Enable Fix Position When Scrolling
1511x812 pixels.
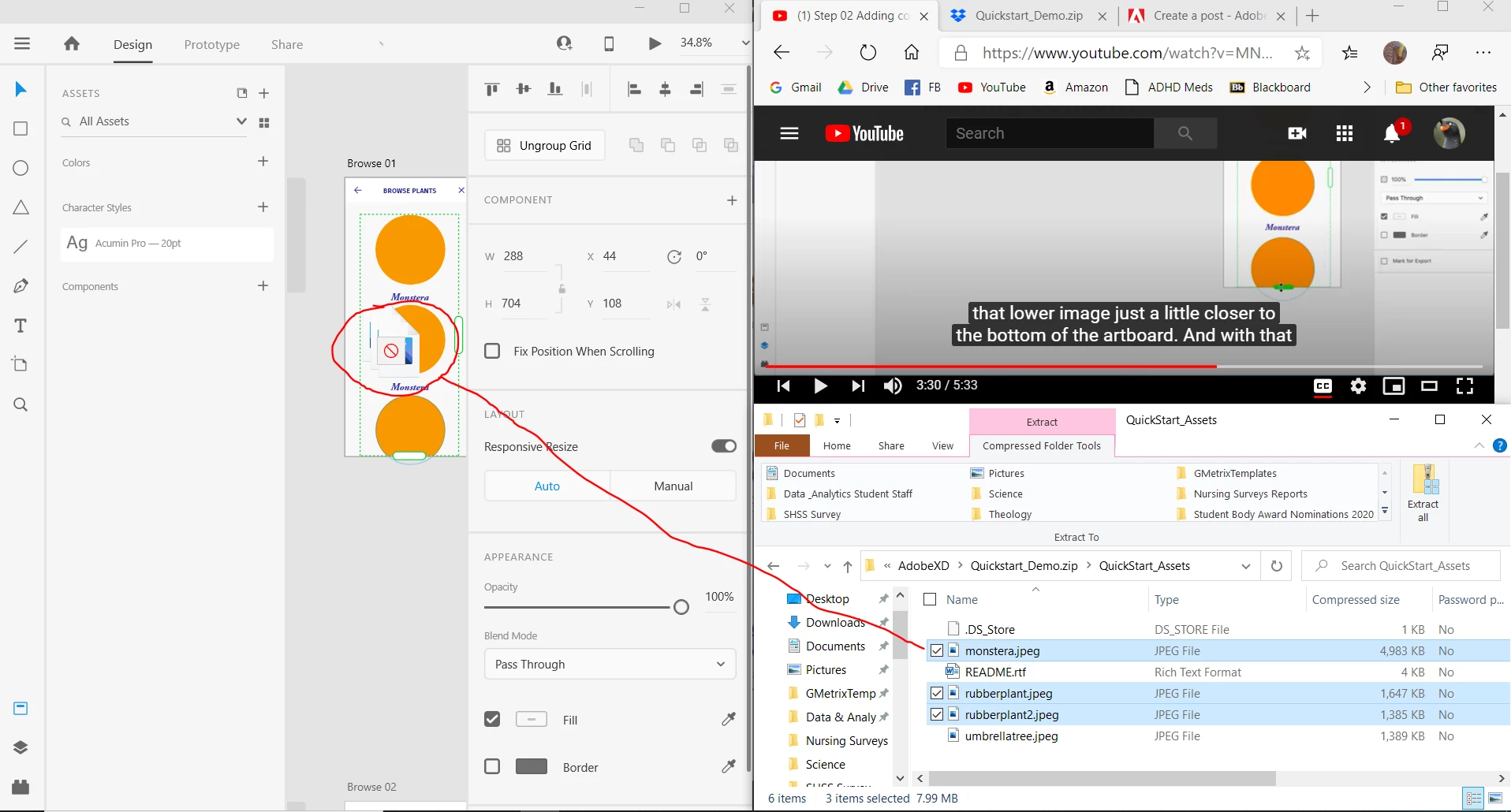pyautogui.click(x=492, y=351)
